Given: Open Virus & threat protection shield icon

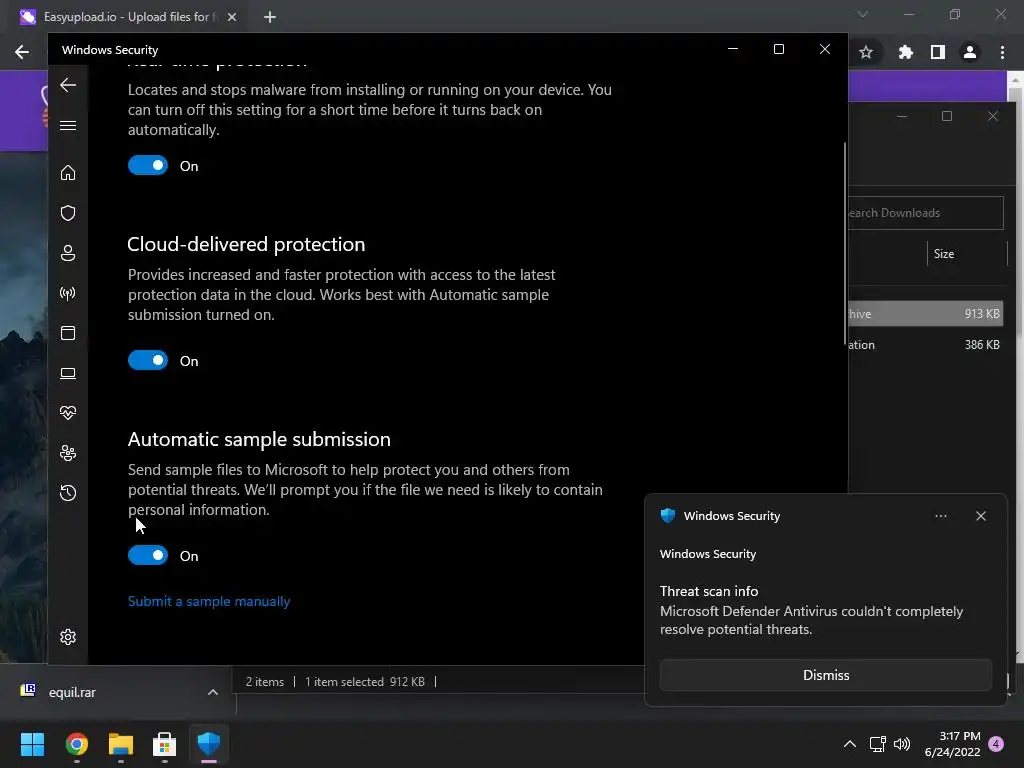Looking at the screenshot, I should (x=68, y=213).
